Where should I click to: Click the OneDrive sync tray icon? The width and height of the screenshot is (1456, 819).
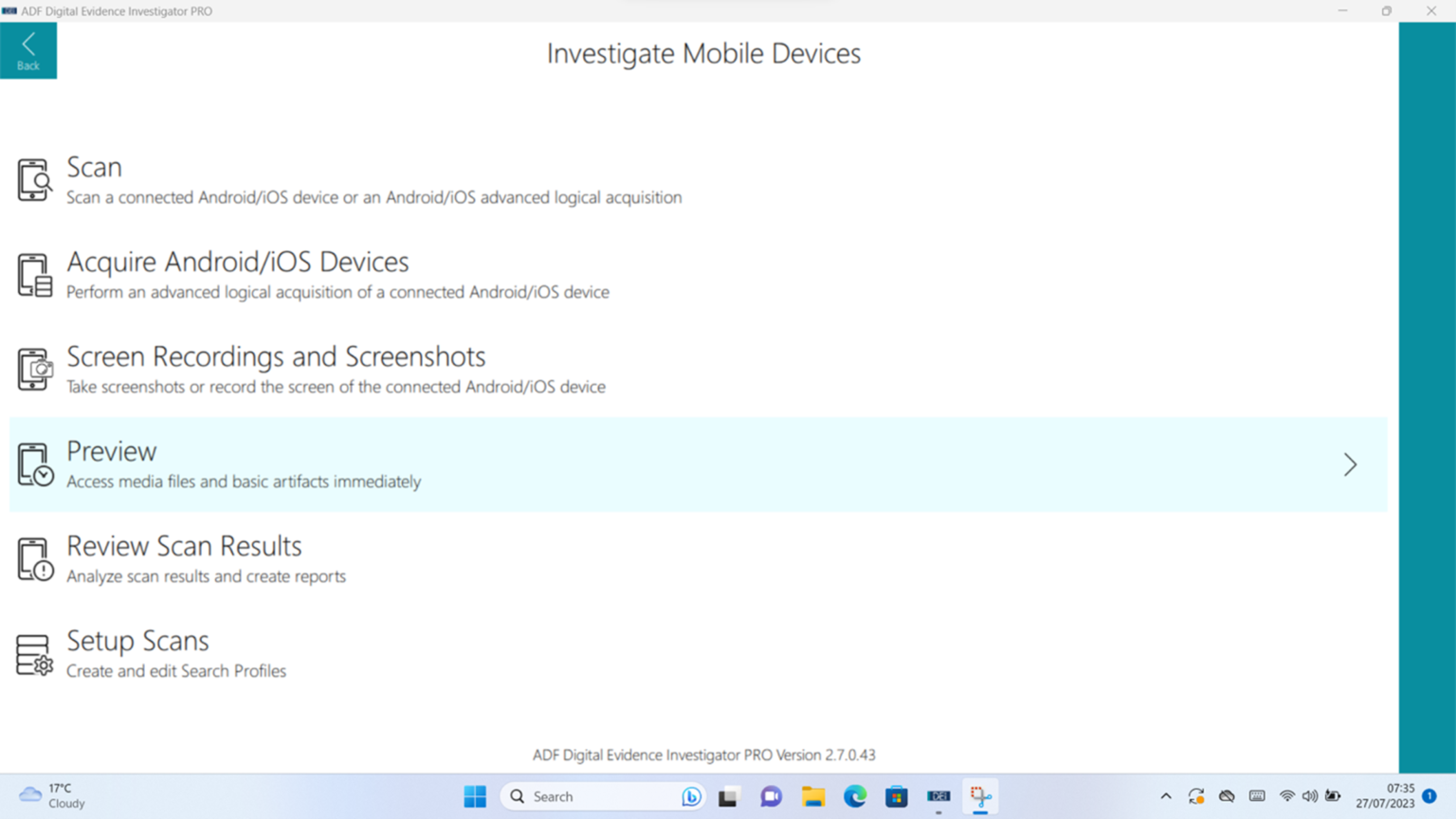point(1196,796)
